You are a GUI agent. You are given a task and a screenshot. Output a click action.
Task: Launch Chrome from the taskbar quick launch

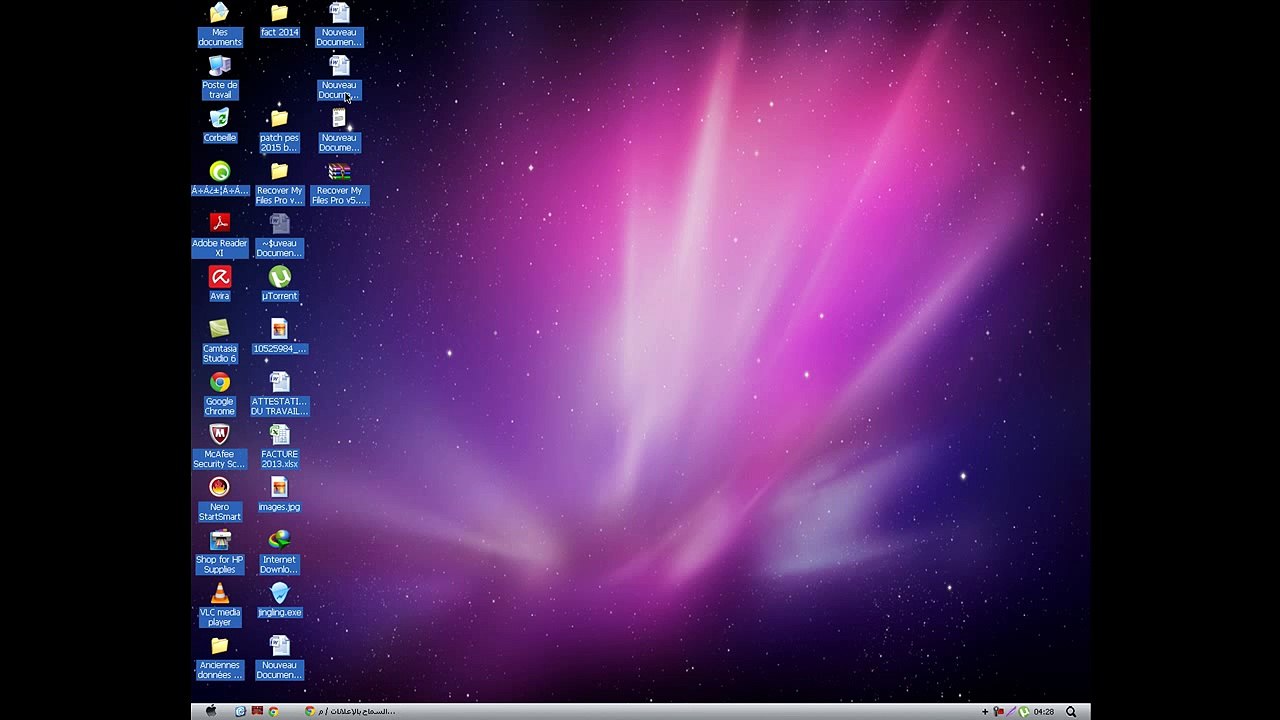(273, 711)
